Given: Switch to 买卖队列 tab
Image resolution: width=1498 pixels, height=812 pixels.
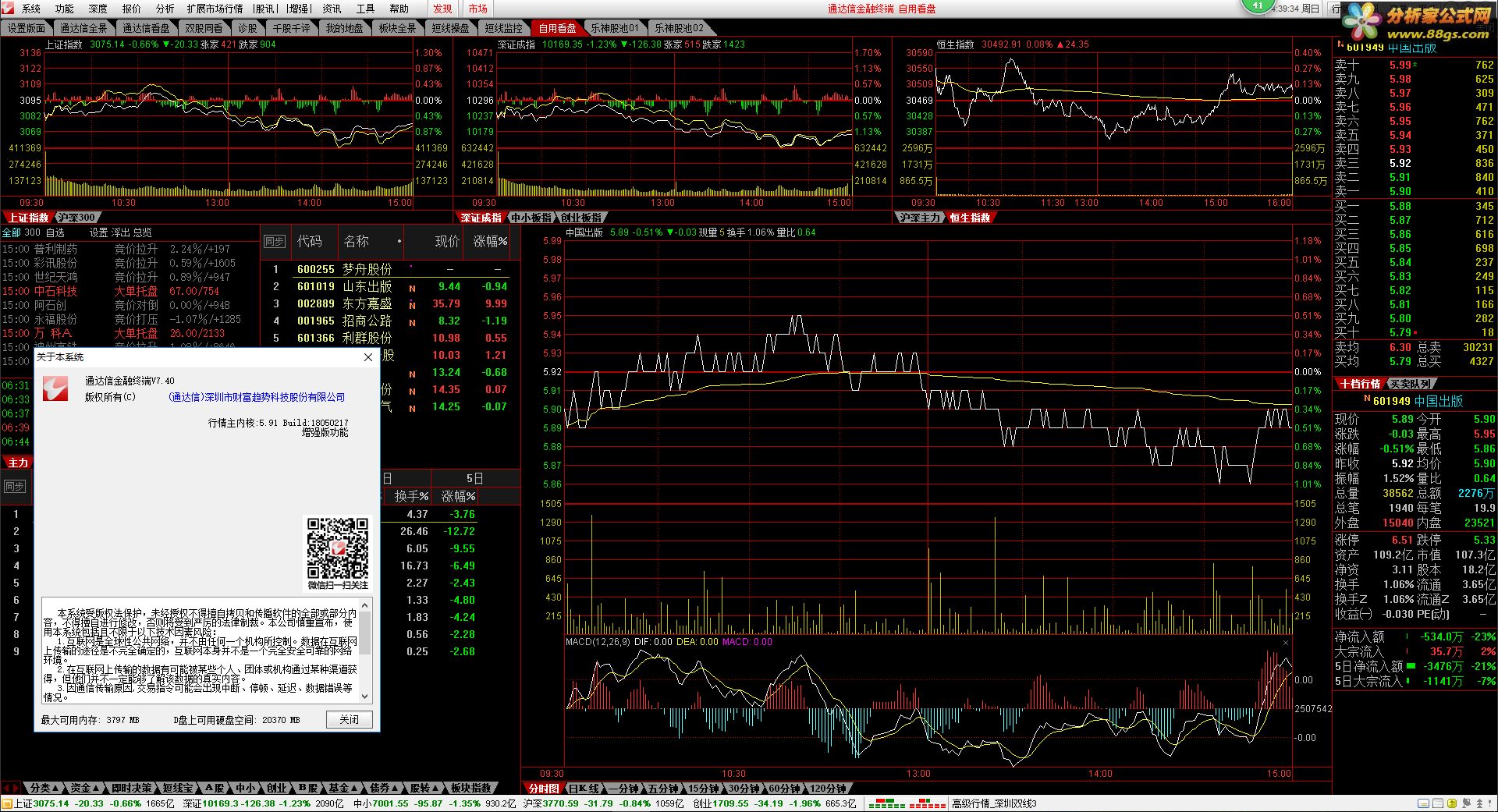Looking at the screenshot, I should (1411, 384).
